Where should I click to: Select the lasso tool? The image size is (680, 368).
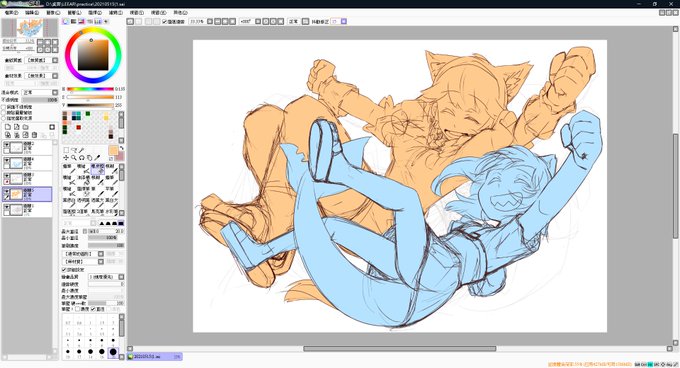coord(74,150)
